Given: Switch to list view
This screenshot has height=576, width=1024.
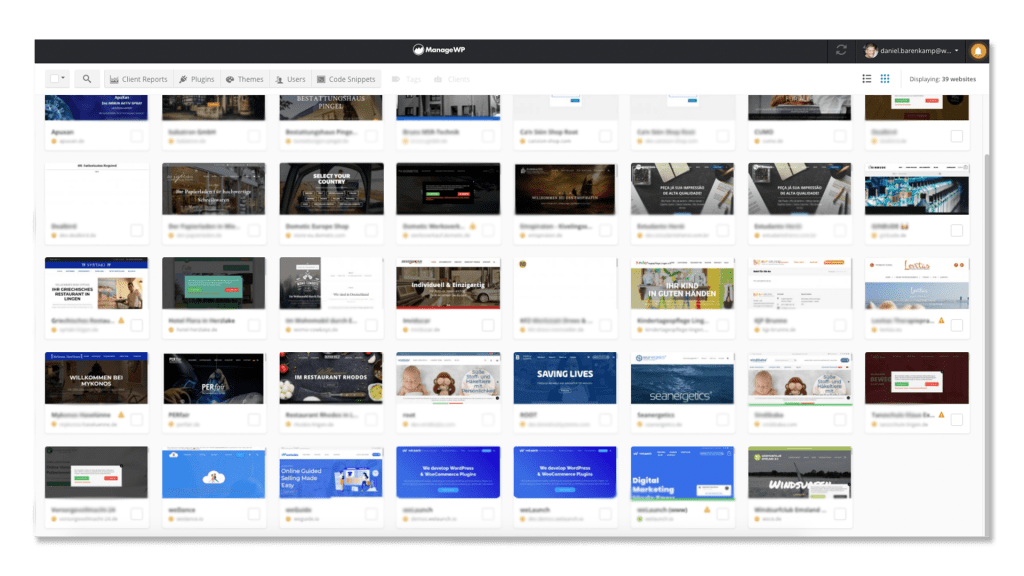Looking at the screenshot, I should pyautogui.click(x=866, y=79).
